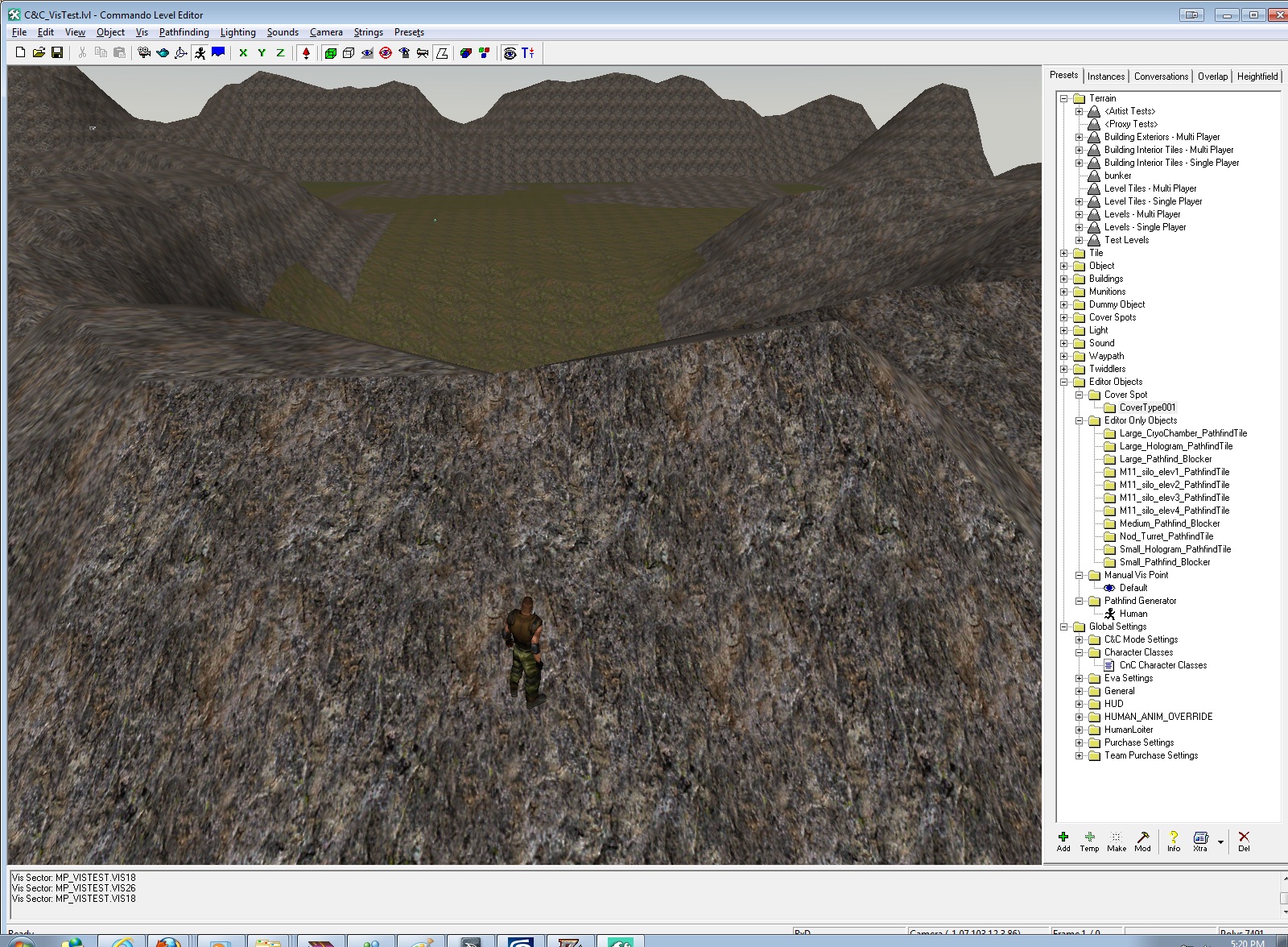This screenshot has width=1288, height=947.
Task: Switch to the Instances tab
Action: pyautogui.click(x=1106, y=77)
